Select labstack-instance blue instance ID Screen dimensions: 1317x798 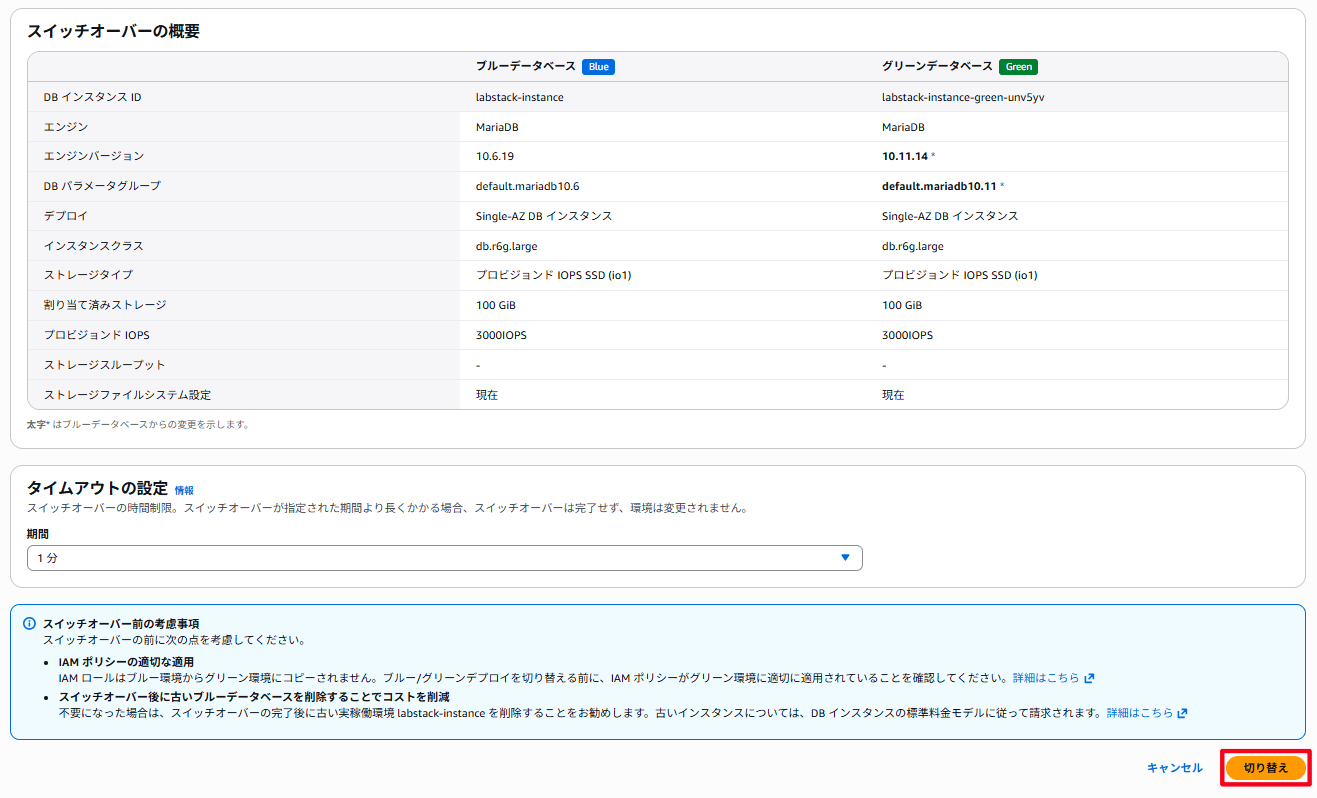pos(519,97)
